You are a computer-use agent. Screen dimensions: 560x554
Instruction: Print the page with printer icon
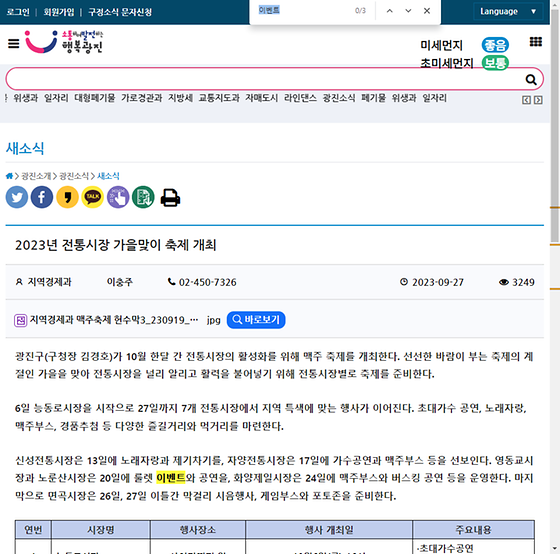[x=170, y=198]
